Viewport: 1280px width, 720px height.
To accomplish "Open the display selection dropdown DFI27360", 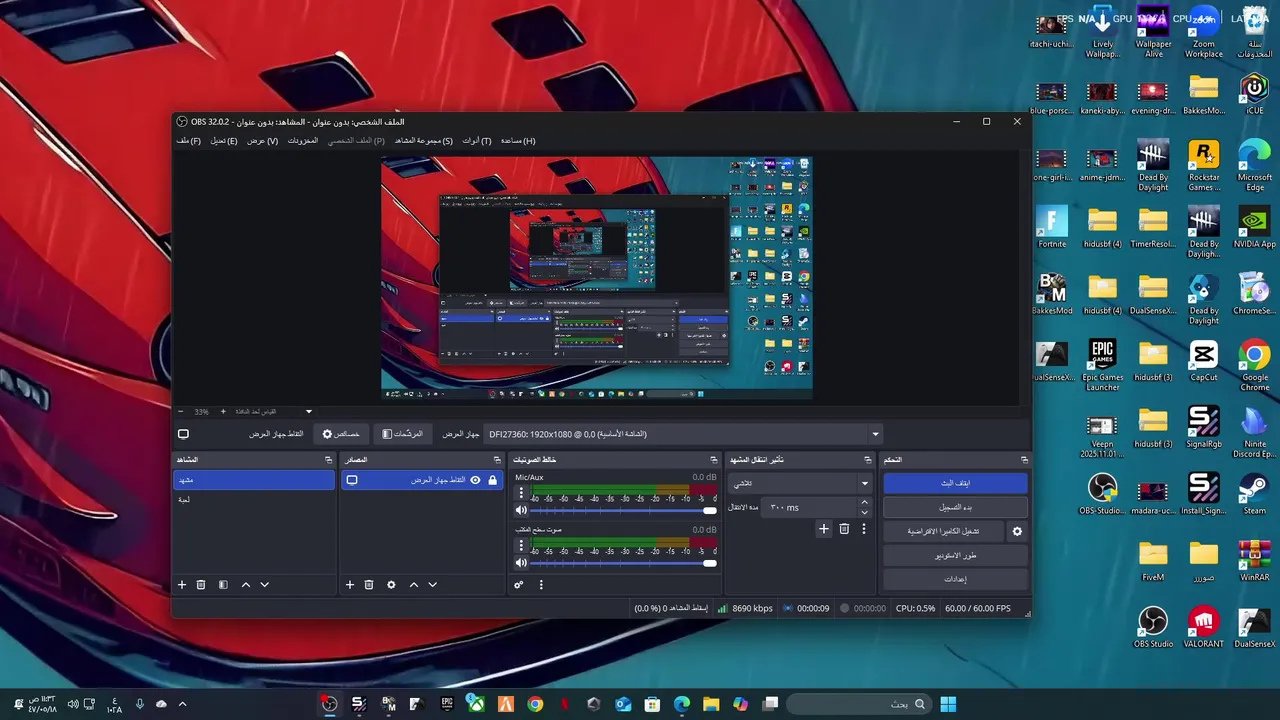I will 684,434.
